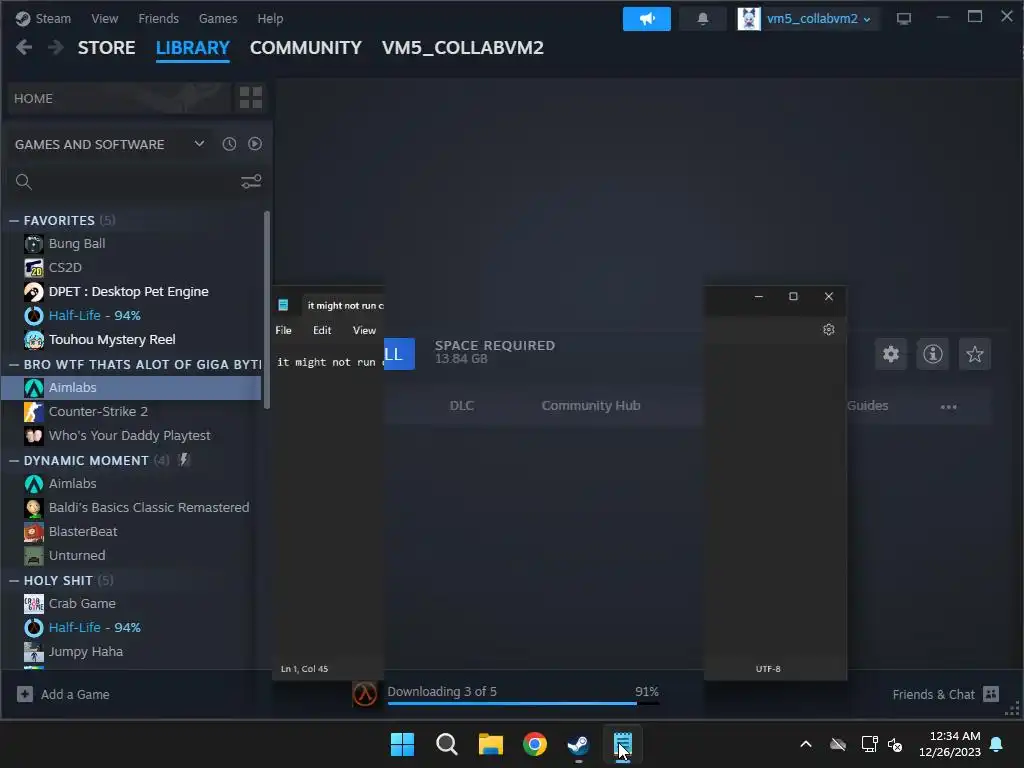Expand the Games and Software dropdown
The width and height of the screenshot is (1024, 768).
[199, 144]
